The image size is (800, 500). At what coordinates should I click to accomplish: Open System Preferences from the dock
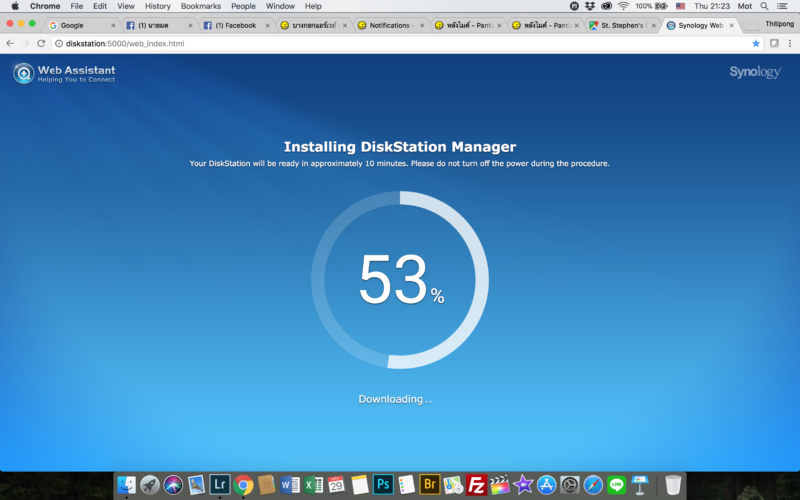(x=570, y=485)
